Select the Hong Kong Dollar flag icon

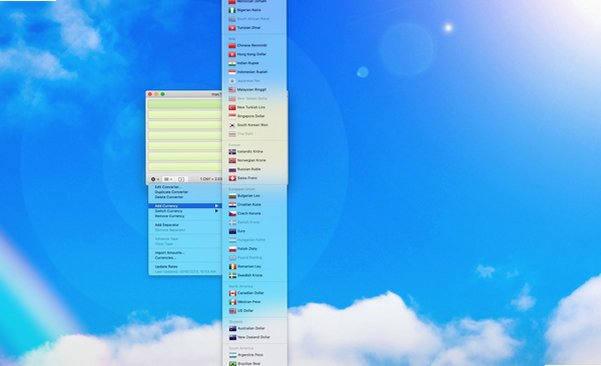click(232, 54)
